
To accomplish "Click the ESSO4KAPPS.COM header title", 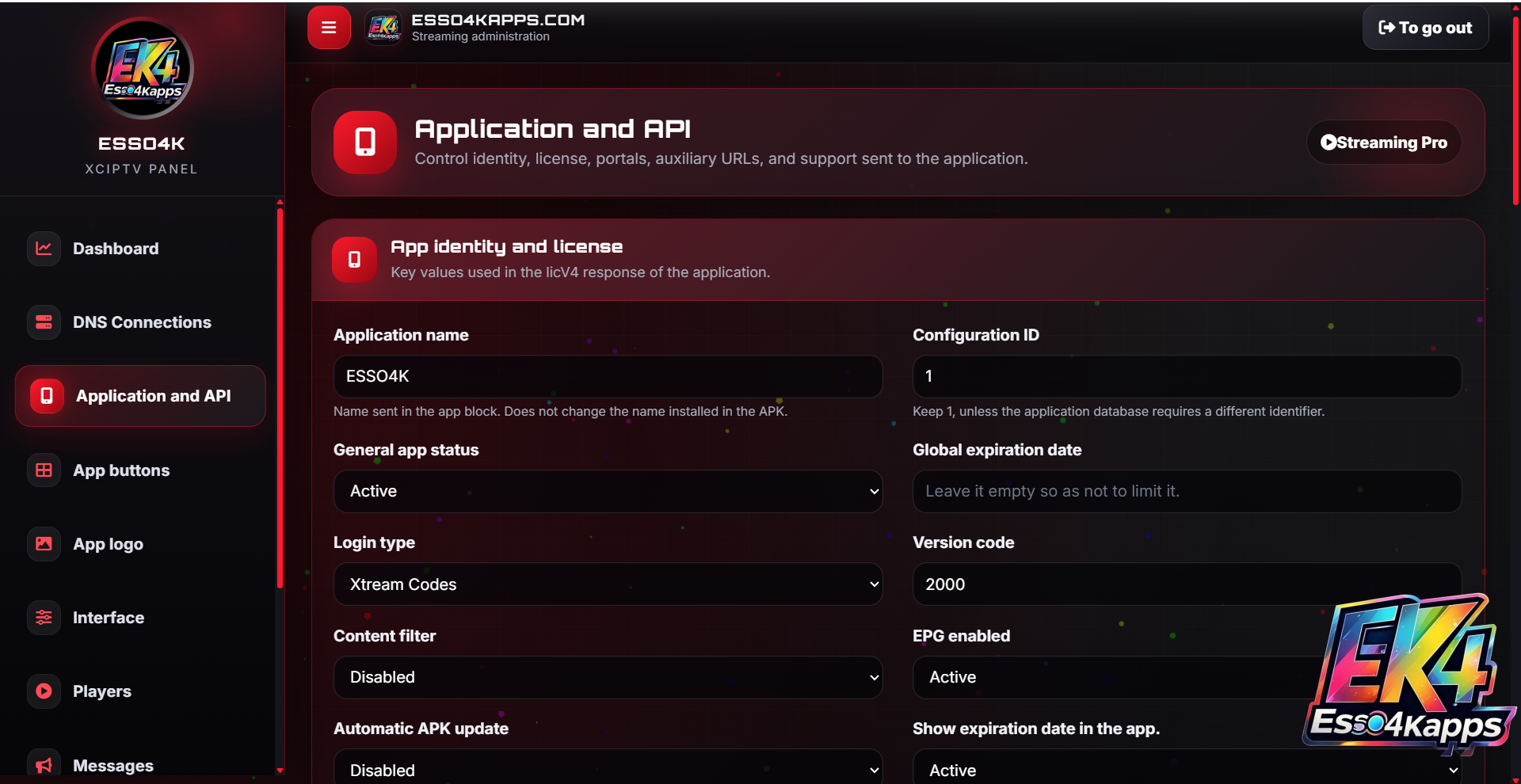I will click(x=498, y=20).
